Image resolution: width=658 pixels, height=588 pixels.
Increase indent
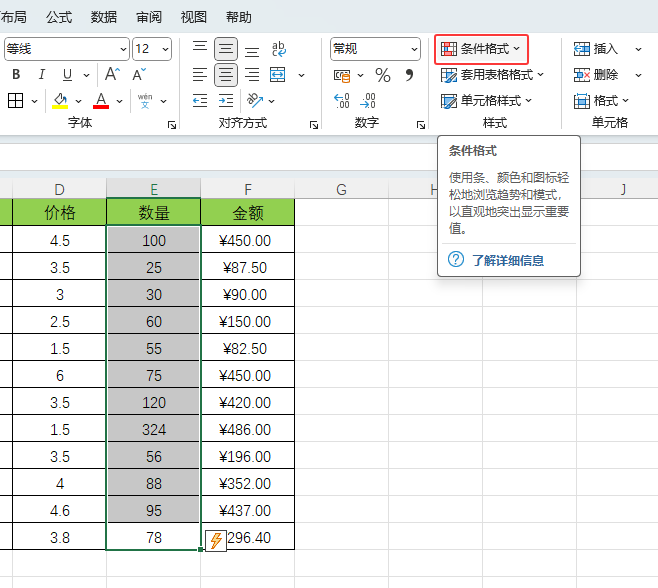[x=226, y=101]
